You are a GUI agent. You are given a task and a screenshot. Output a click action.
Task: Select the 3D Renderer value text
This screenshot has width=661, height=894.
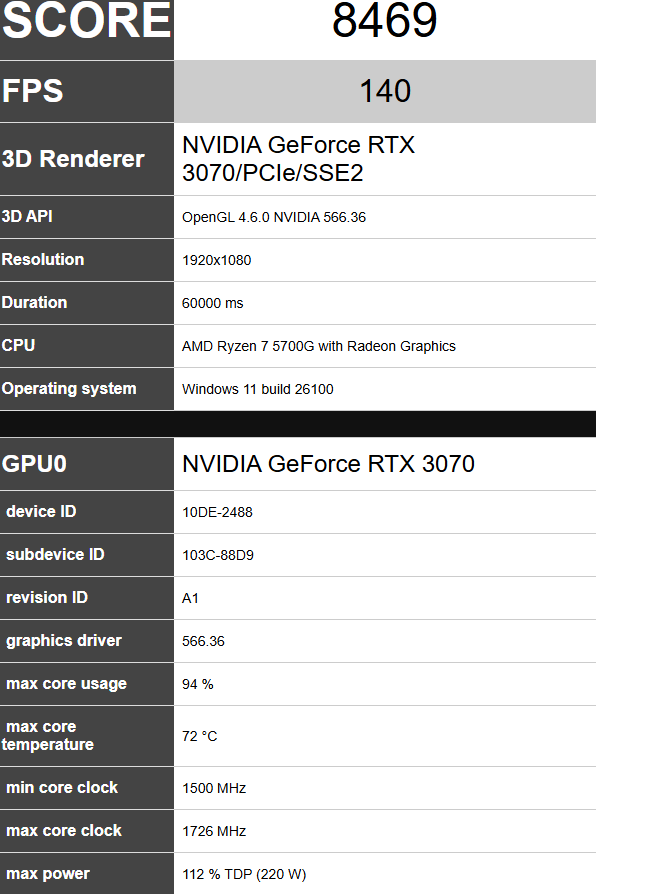tap(298, 159)
